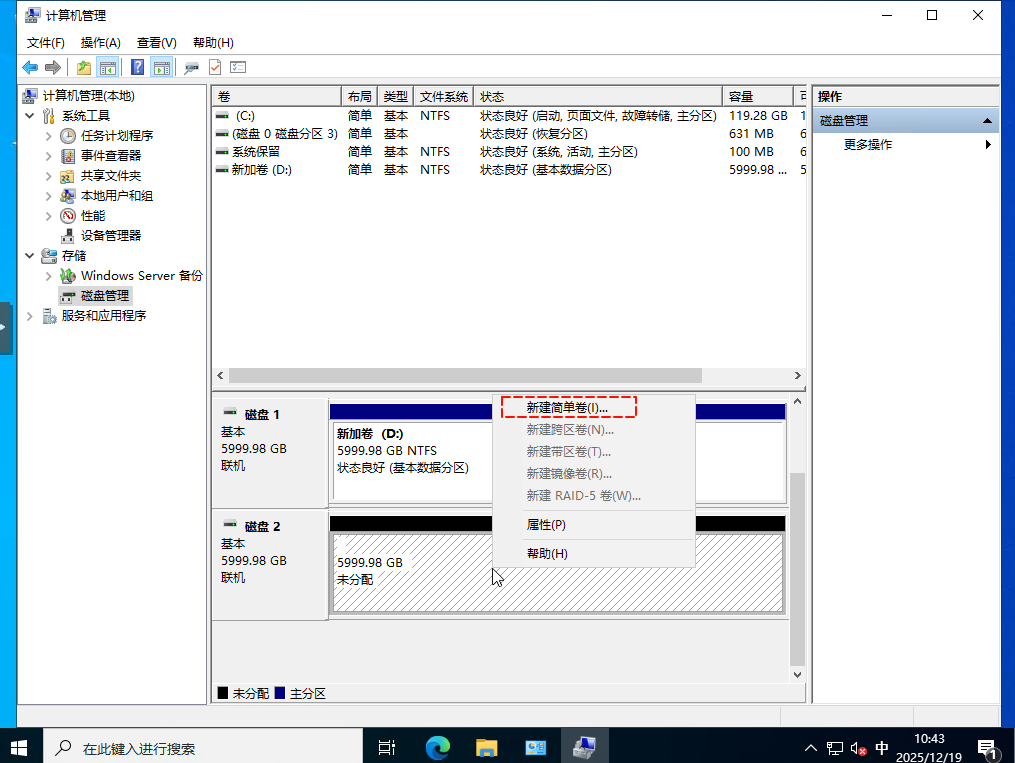Viewport: 1015px width, 763px height.
Task: Collapse the 系统工具 tree node
Action: point(29,116)
